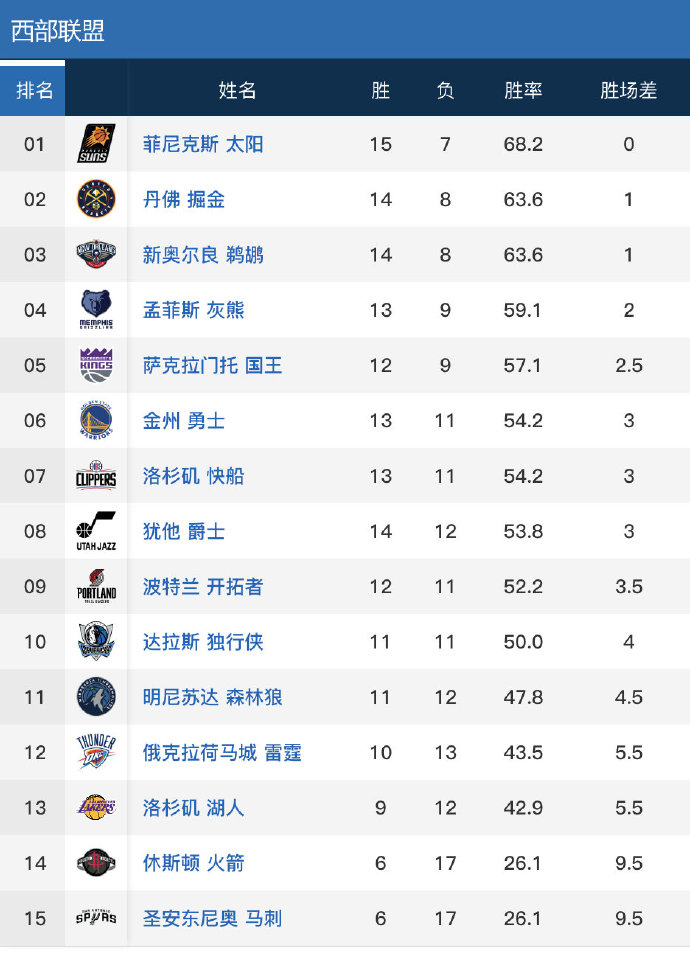Open the 菲尼克斯 太阳 team link
The width and height of the screenshot is (690, 969).
click(x=203, y=144)
